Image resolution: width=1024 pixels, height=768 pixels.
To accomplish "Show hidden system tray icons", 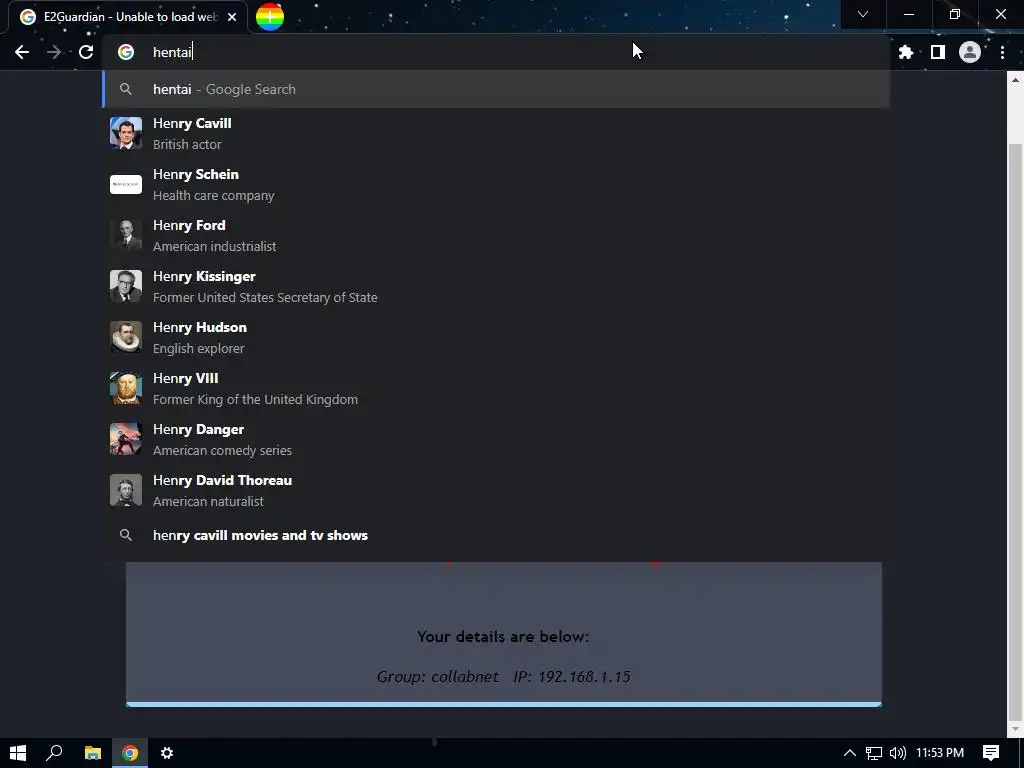I will point(850,753).
